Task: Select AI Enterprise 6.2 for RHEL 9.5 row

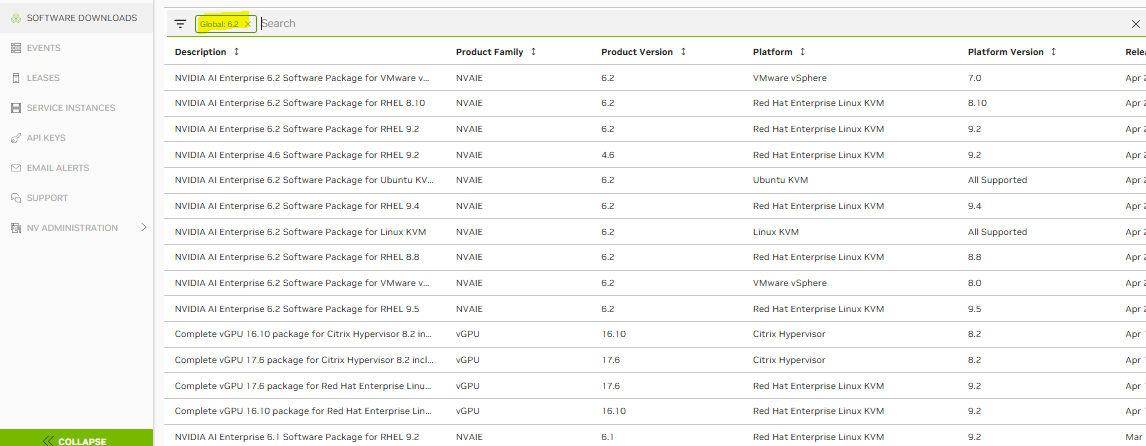Action: [656, 309]
